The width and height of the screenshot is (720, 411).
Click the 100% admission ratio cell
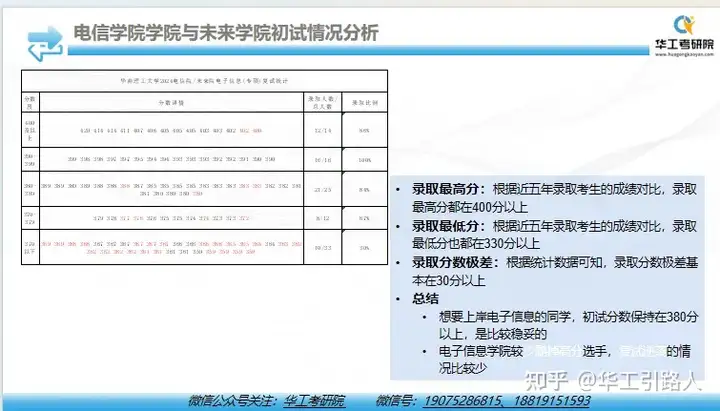pos(365,160)
